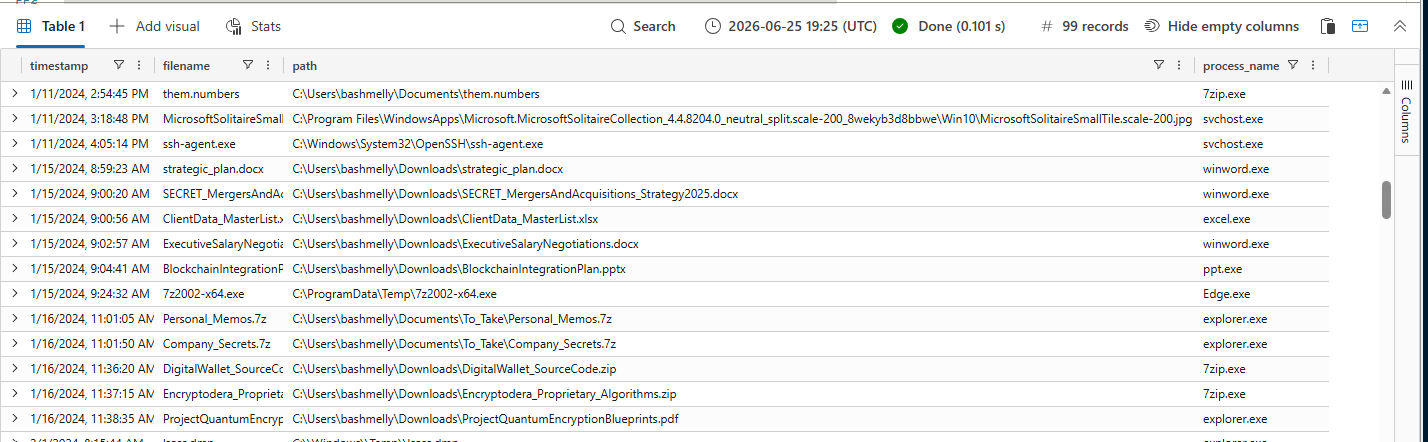1428x442 pixels.
Task: Click the copy to clipboard icon
Action: pyautogui.click(x=1328, y=26)
